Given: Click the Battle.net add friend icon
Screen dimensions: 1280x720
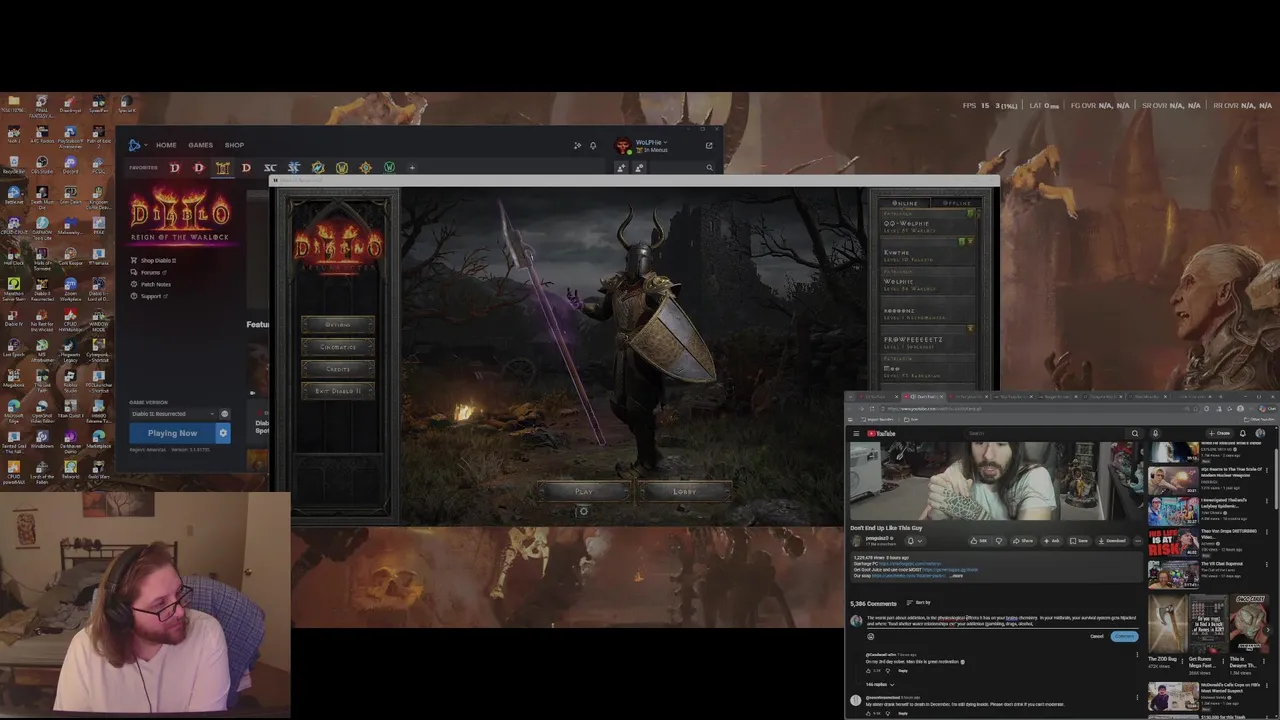Looking at the screenshot, I should [621, 168].
